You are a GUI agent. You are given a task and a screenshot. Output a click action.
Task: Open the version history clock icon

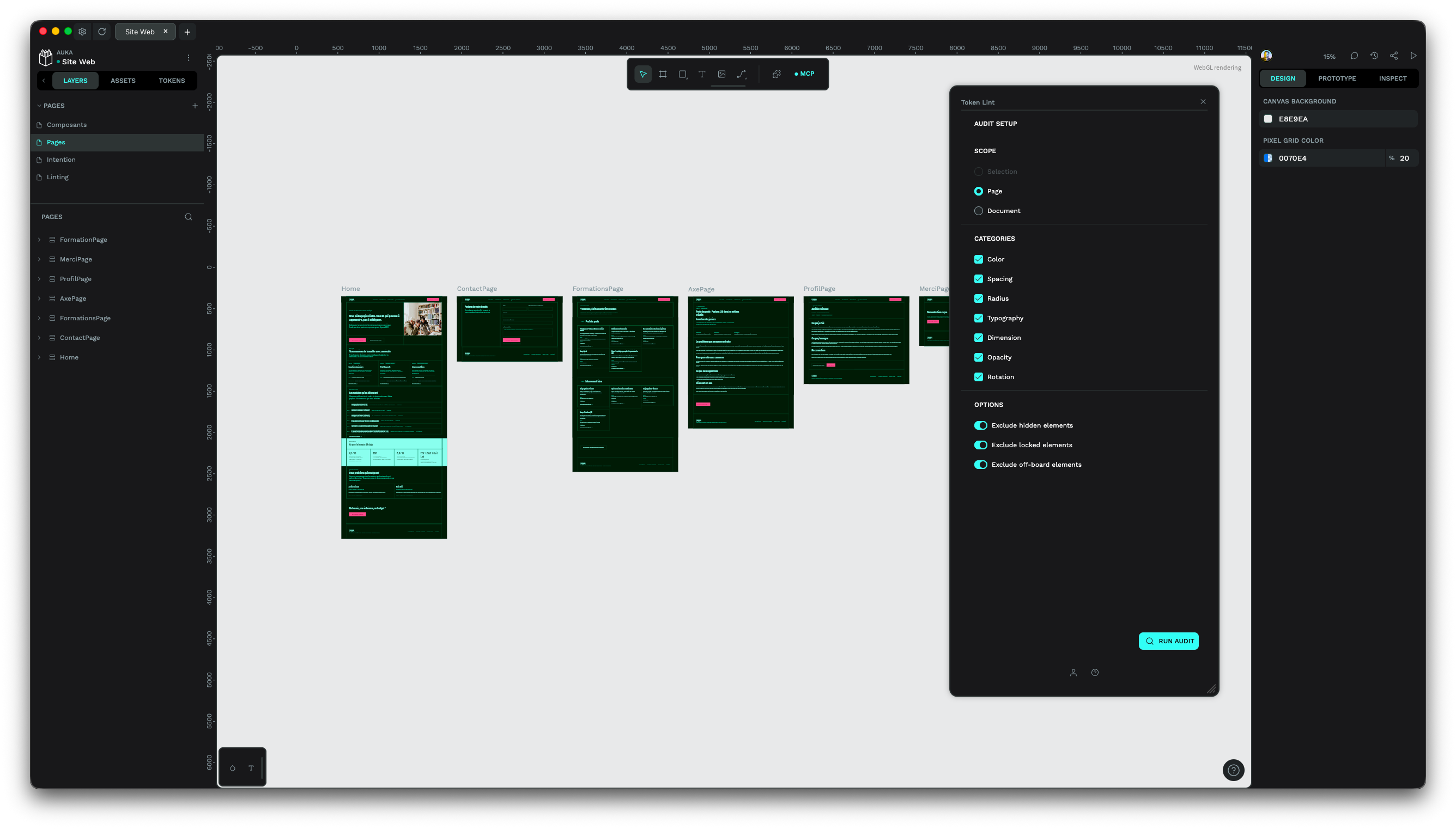1374,56
